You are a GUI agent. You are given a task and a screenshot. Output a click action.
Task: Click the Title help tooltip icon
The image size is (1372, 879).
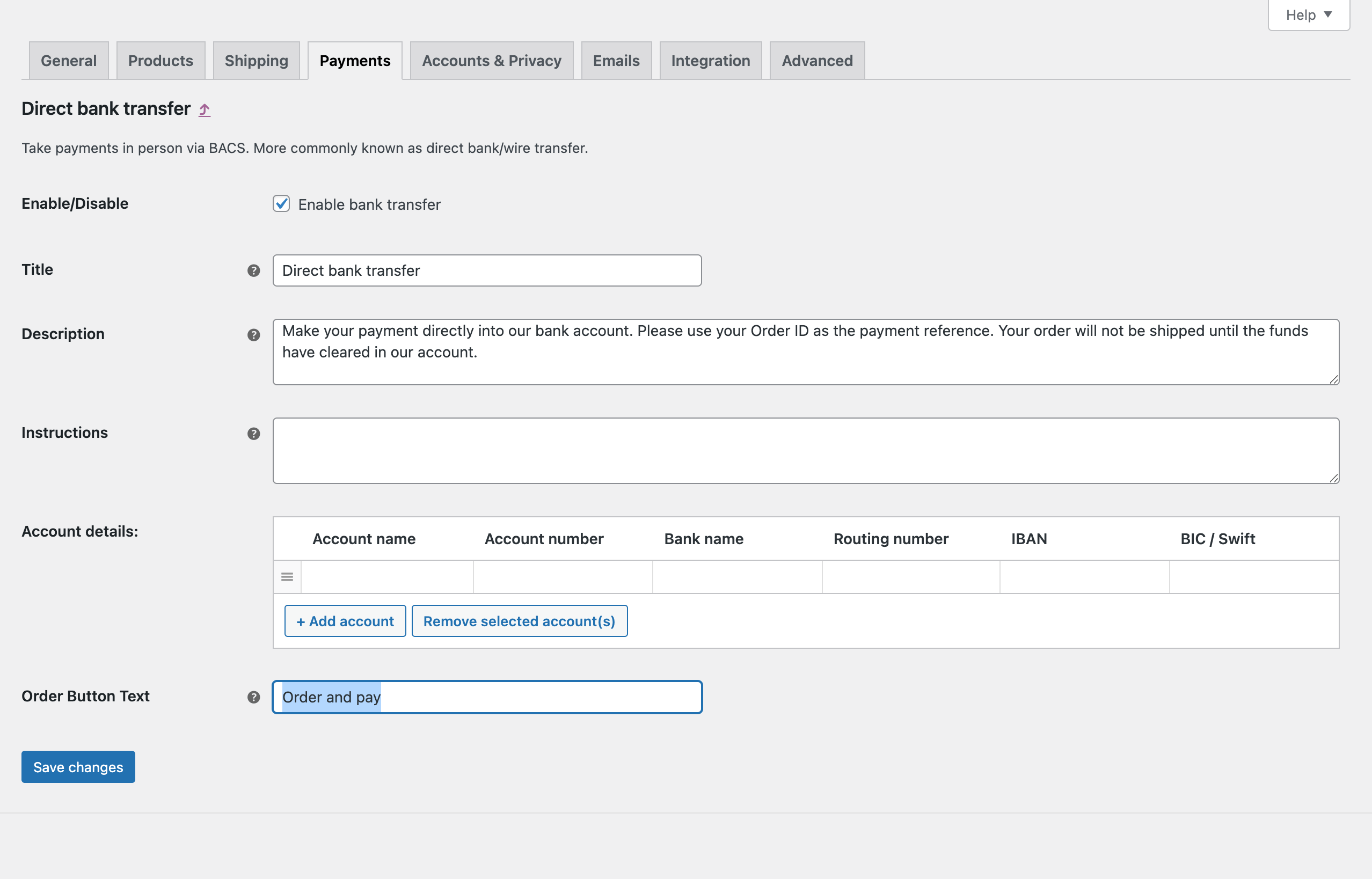point(253,270)
